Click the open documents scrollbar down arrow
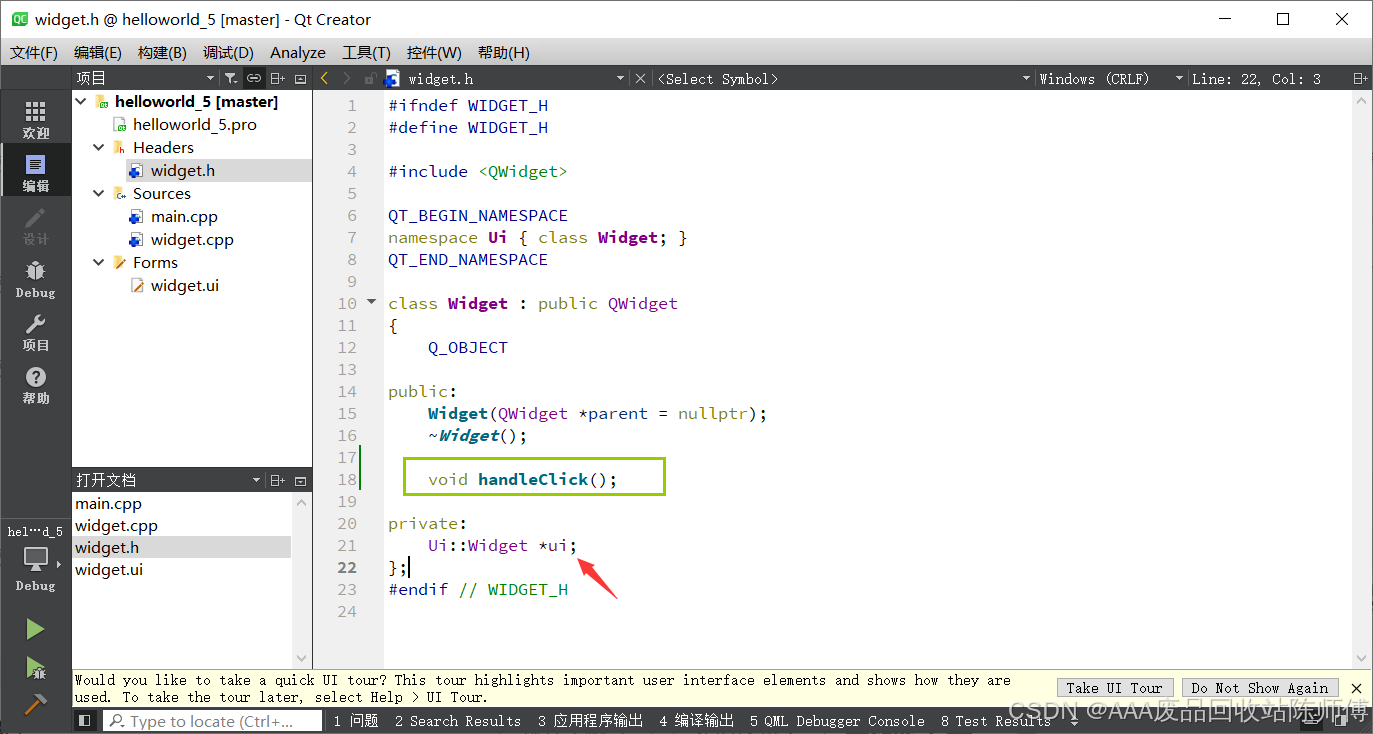This screenshot has height=734, width=1373. click(x=300, y=659)
